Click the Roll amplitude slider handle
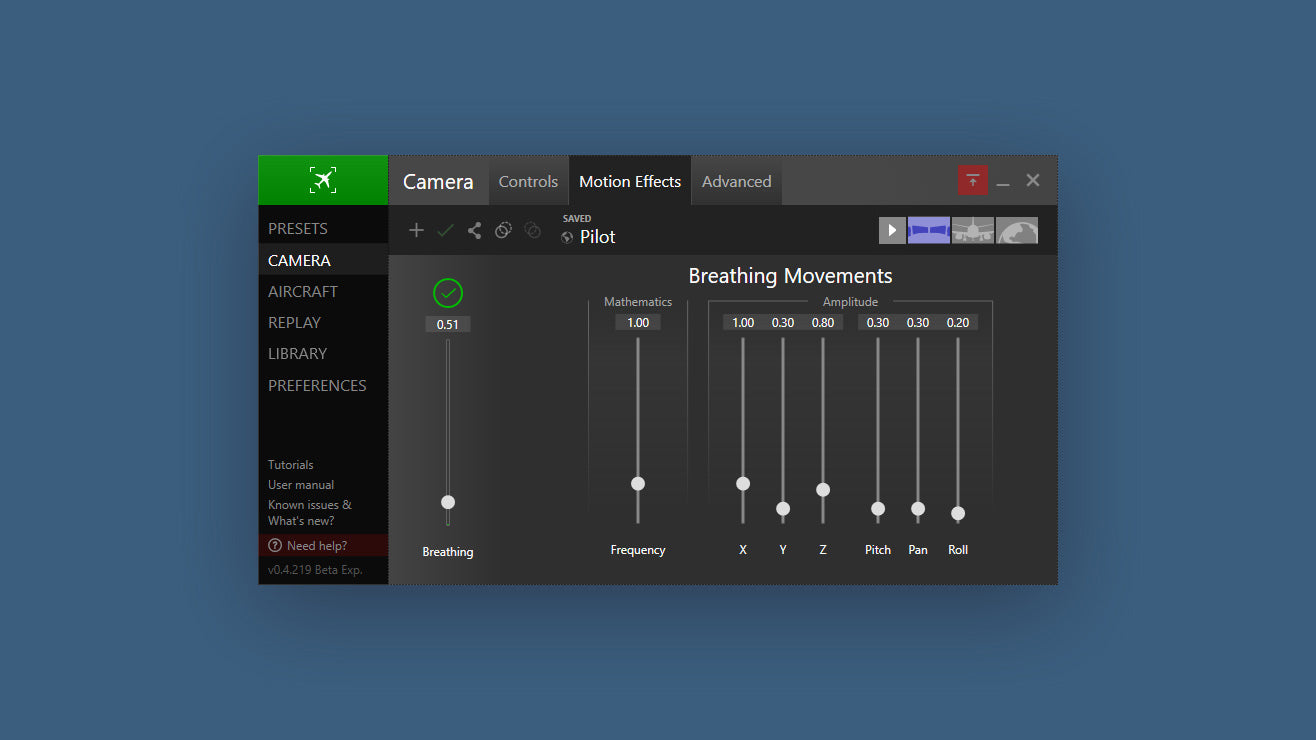 [x=958, y=513]
